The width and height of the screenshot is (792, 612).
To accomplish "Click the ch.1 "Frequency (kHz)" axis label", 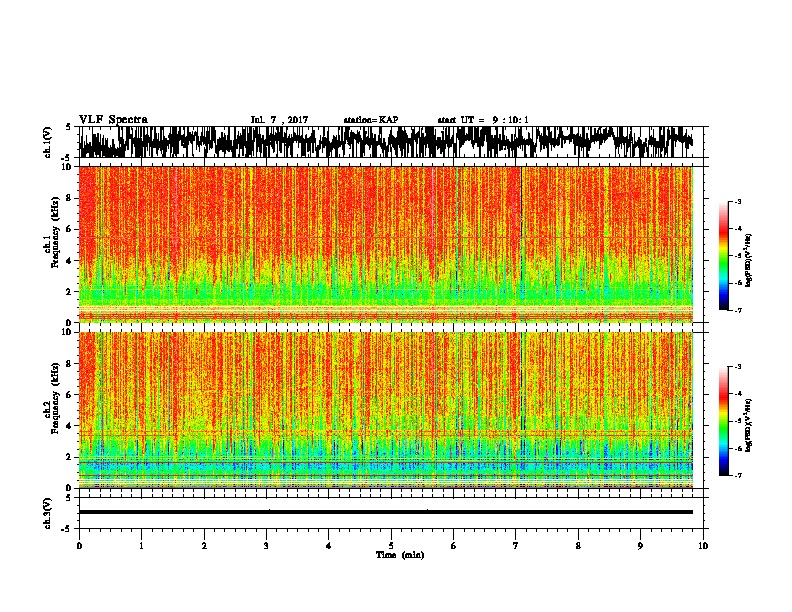I will pos(54,233).
